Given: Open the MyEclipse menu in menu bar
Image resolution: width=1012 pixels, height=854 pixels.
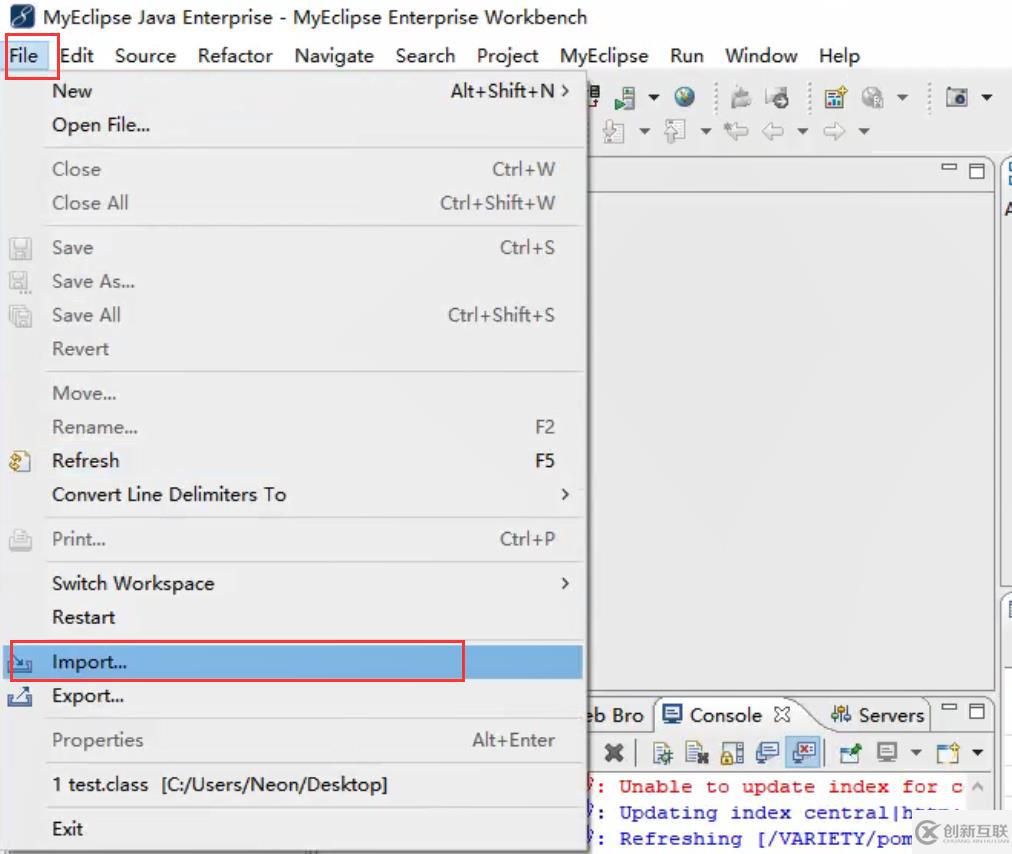Looking at the screenshot, I should 603,56.
